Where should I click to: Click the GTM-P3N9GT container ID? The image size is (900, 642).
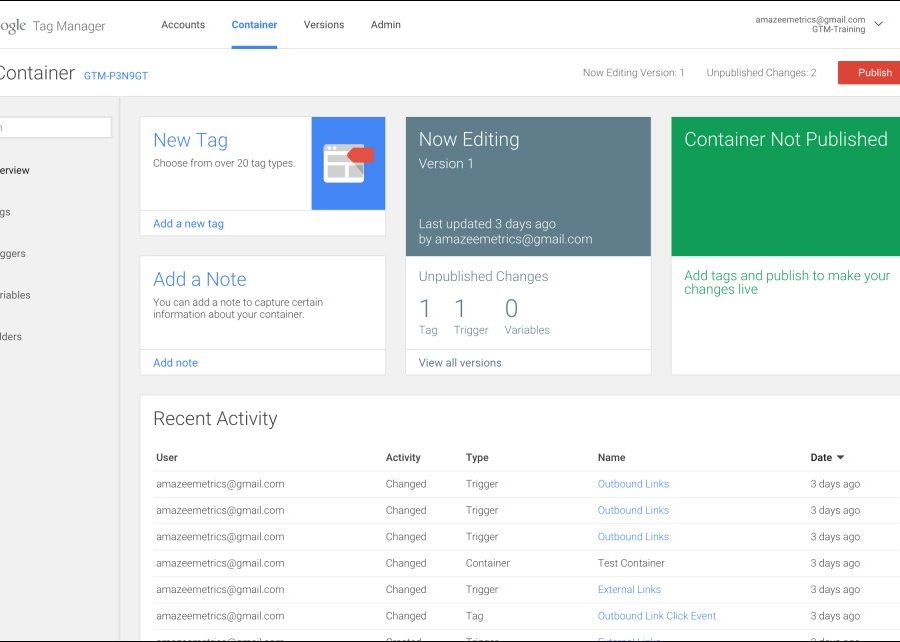click(116, 76)
